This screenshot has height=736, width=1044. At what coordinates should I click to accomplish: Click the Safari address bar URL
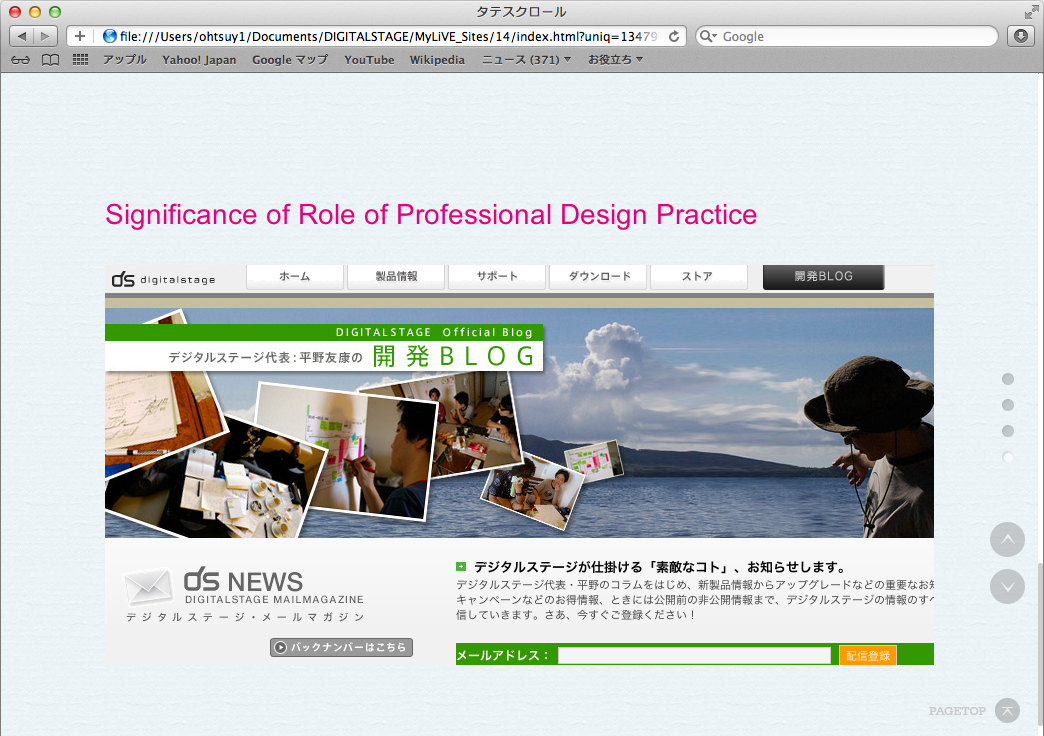[x=388, y=36]
